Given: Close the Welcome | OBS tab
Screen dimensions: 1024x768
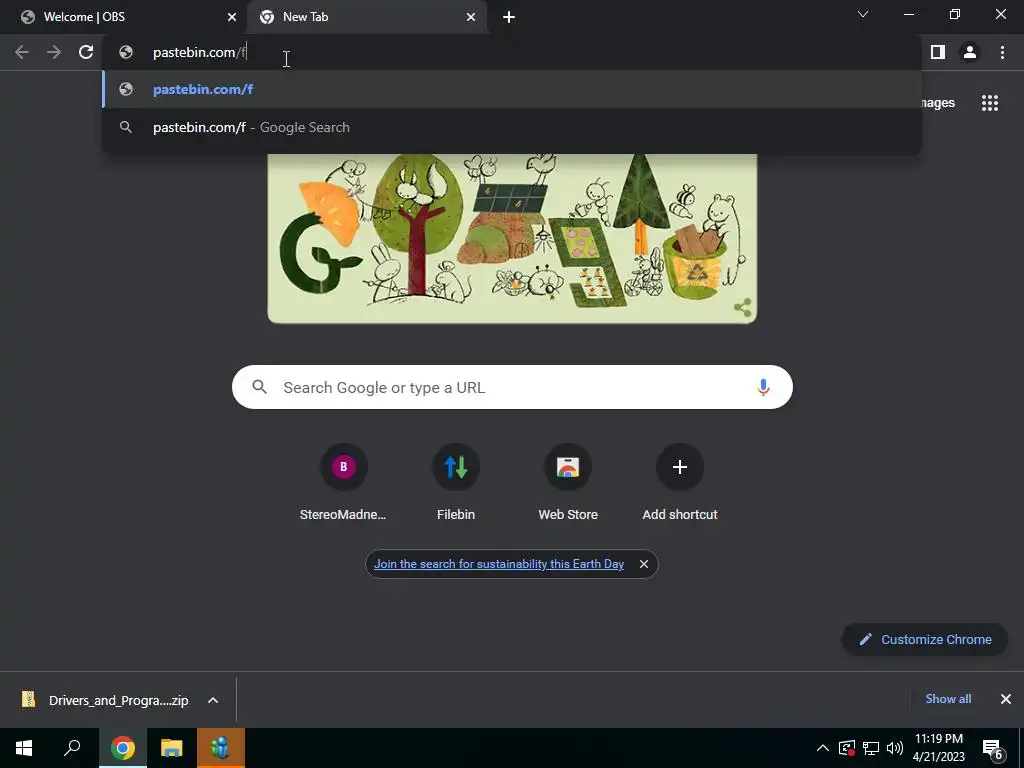Looking at the screenshot, I should [x=232, y=17].
